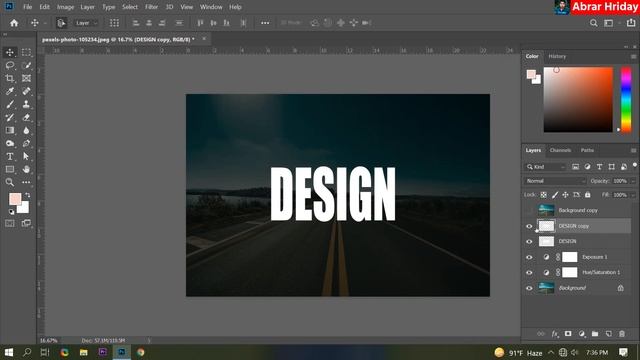Click the foreground color swatch in toolbox
The image size is (640, 360).
pos(15,199)
